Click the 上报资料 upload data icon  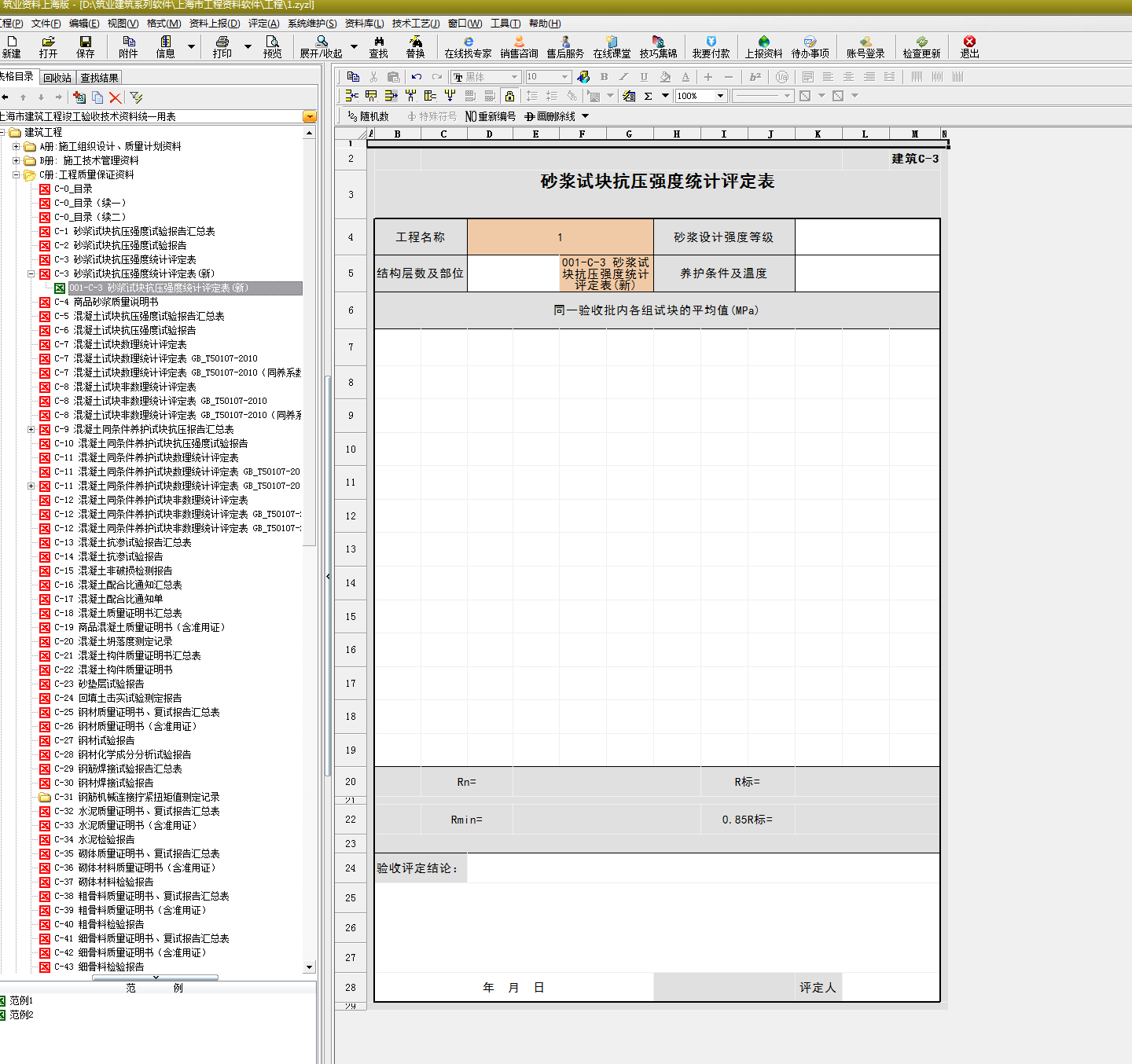pyautogui.click(x=764, y=47)
